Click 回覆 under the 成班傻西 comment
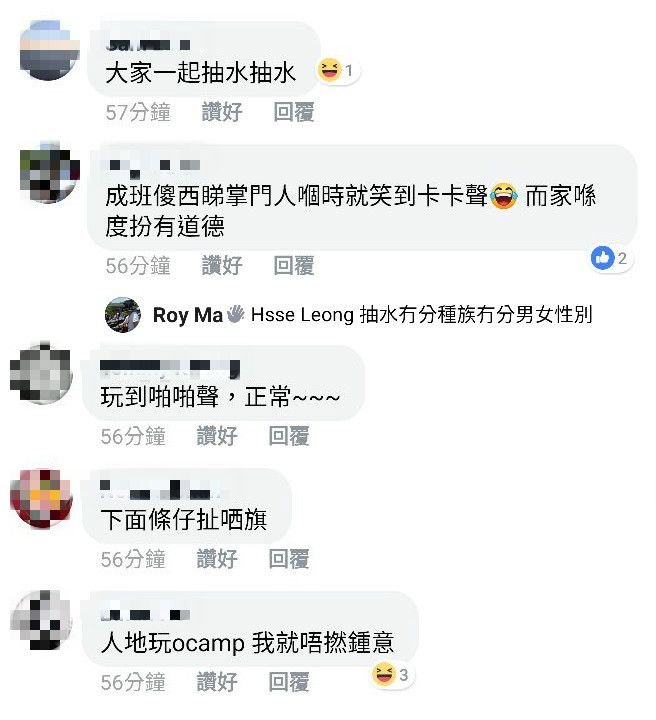This screenshot has width=656, height=720. [294, 265]
